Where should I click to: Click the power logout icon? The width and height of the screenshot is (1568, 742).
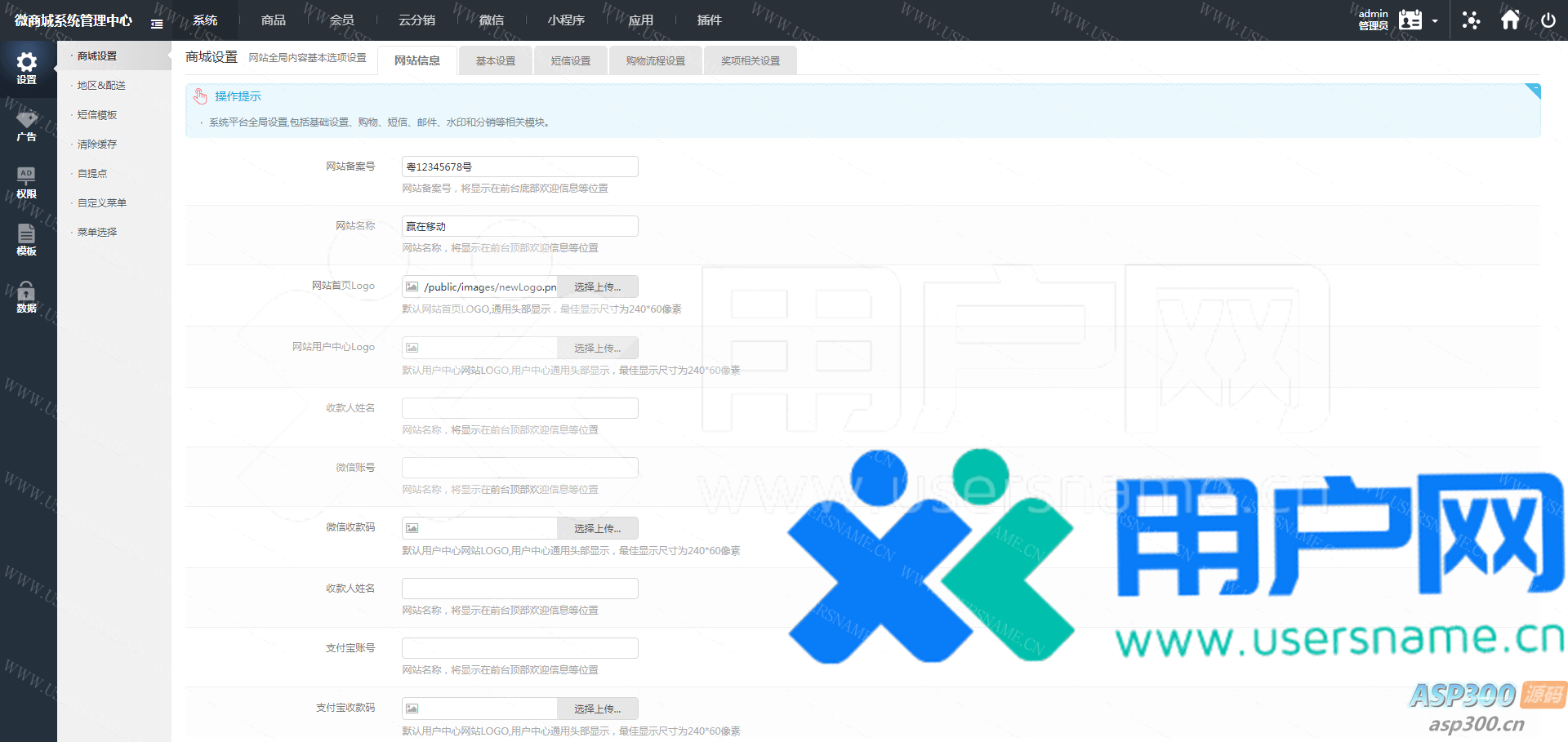pos(1548,20)
